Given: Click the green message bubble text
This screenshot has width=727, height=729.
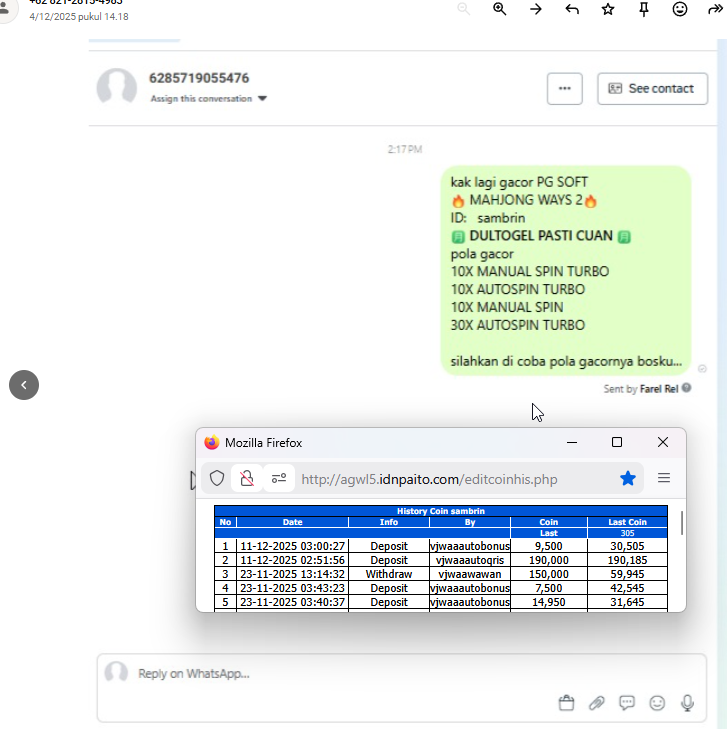Looking at the screenshot, I should coord(566,271).
